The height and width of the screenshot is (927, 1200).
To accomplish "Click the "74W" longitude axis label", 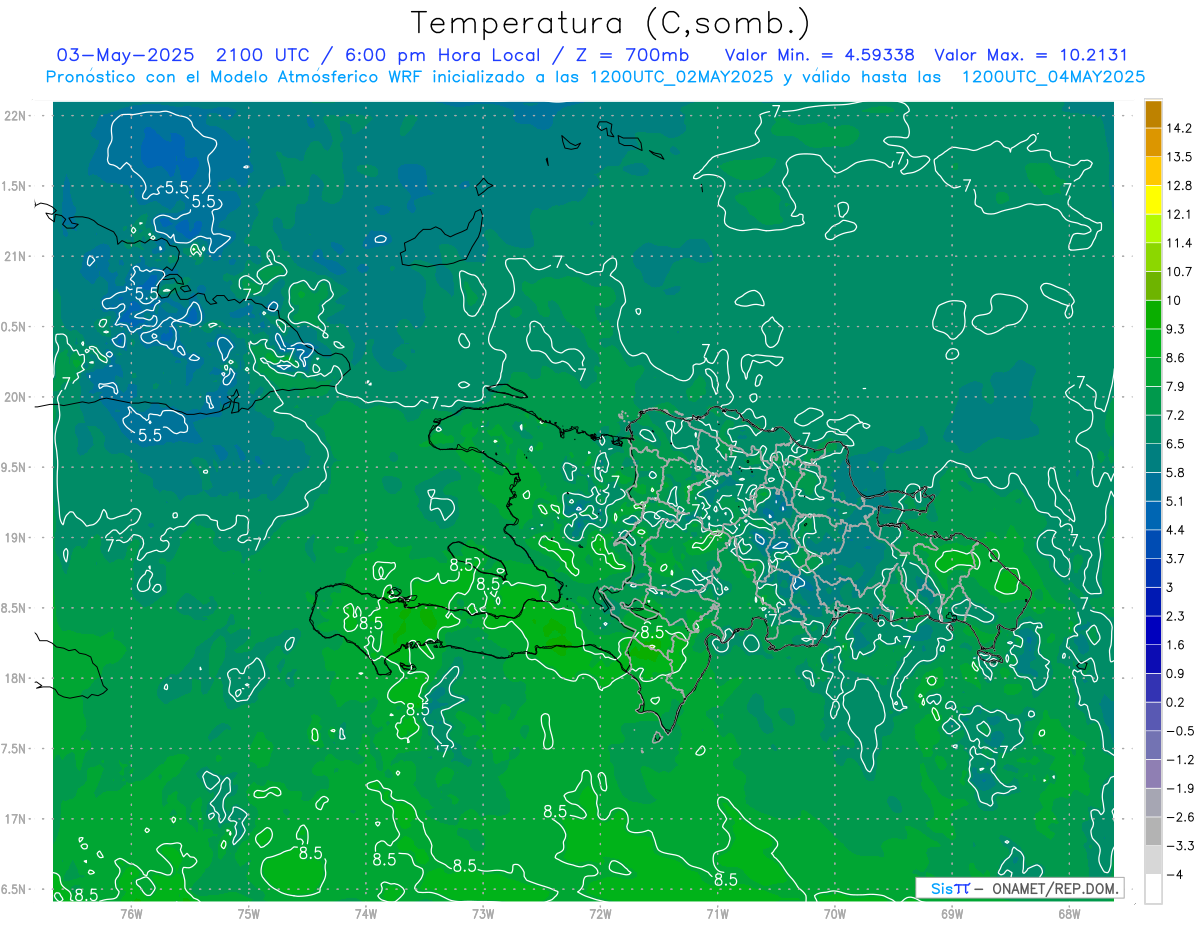I will point(365,913).
